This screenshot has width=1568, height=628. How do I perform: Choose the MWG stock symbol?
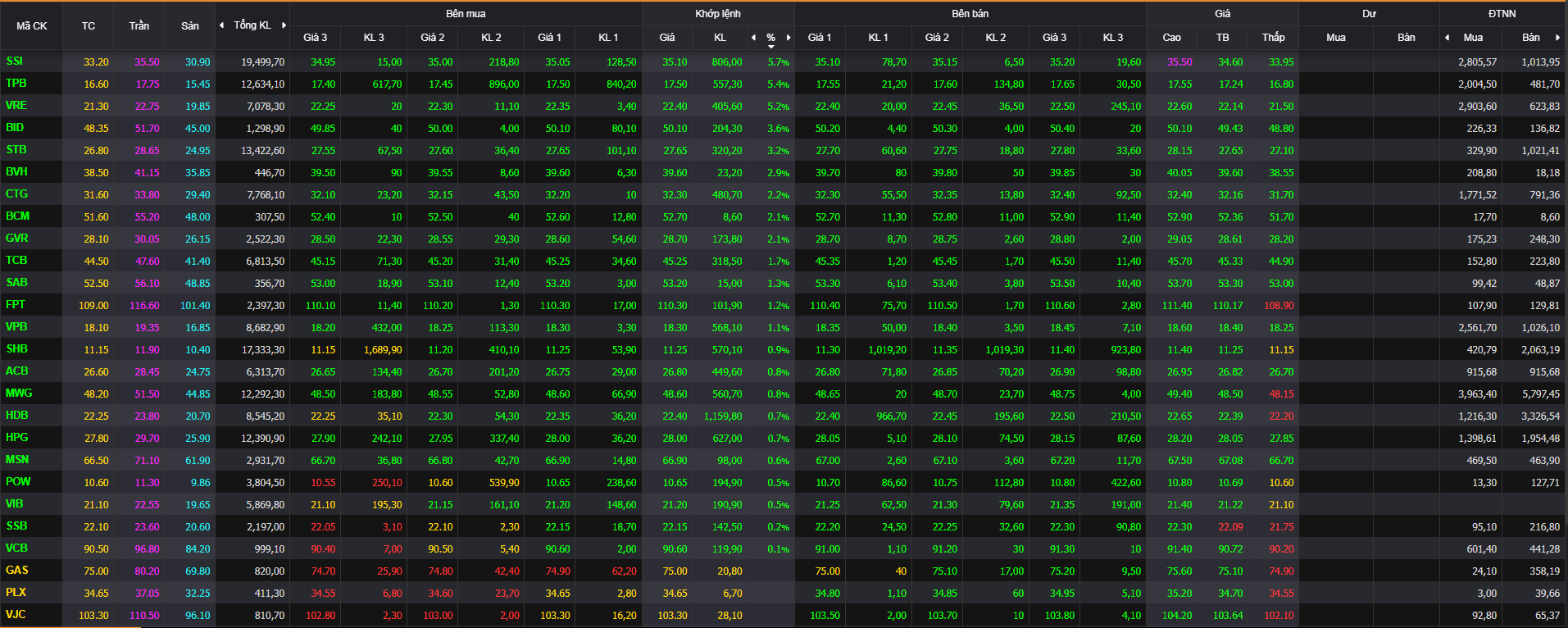click(19, 394)
